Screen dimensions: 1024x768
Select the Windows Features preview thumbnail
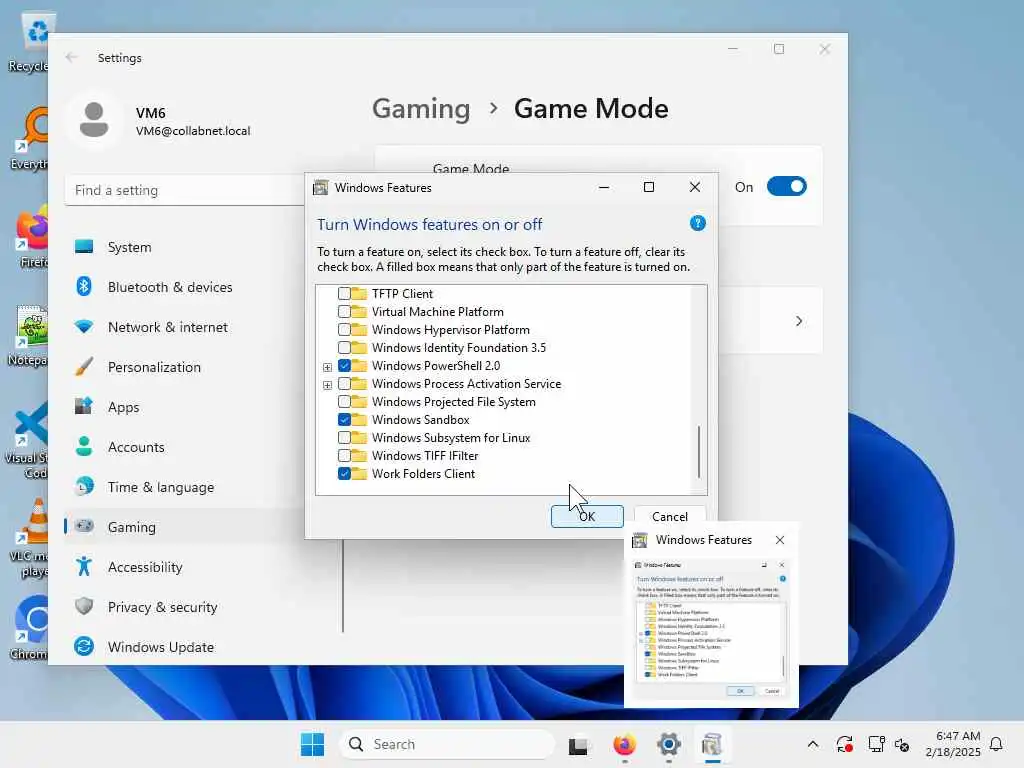pyautogui.click(x=712, y=628)
